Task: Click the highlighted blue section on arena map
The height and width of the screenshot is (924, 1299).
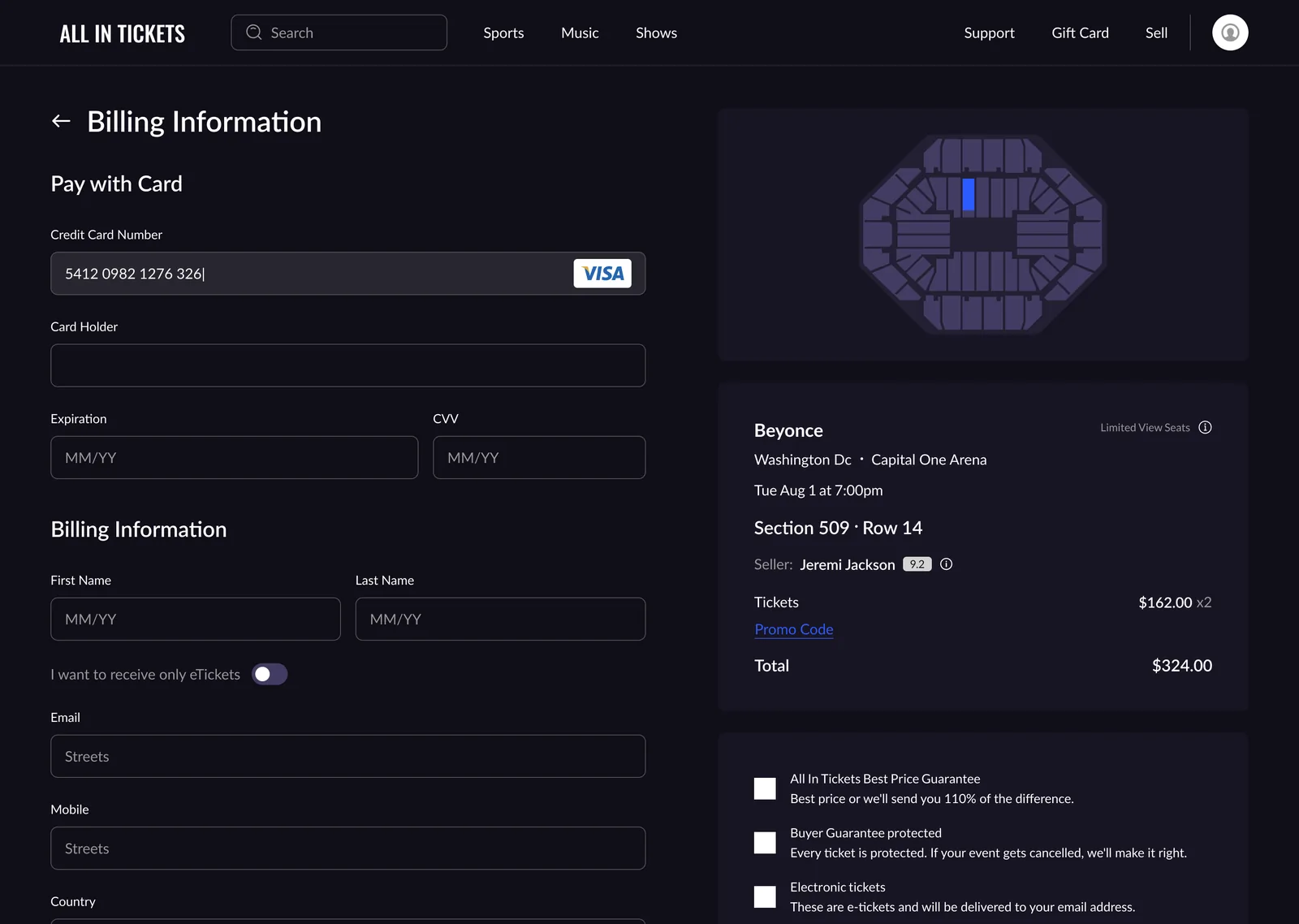Action: click(968, 195)
